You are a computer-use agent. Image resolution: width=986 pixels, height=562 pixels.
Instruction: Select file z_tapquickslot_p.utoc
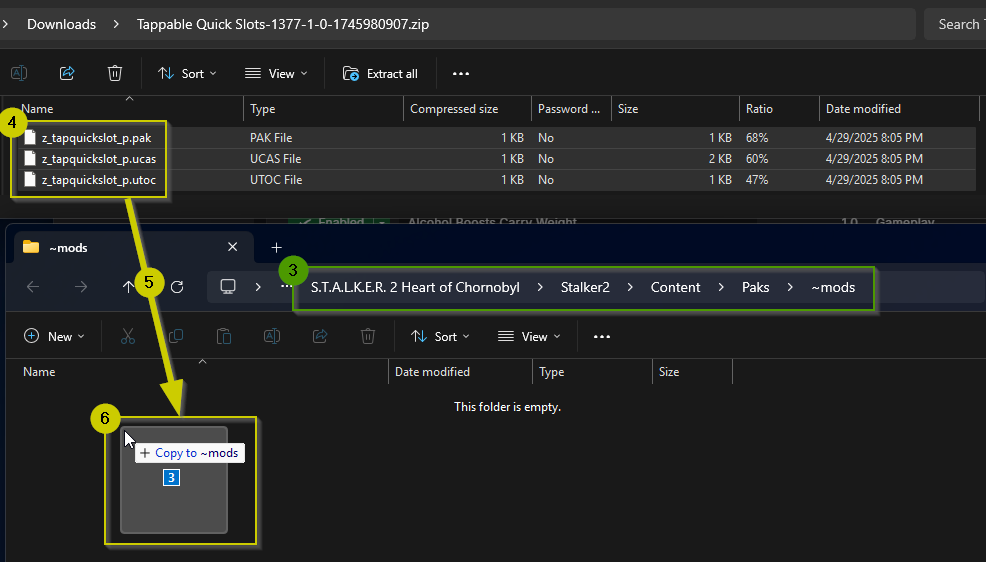[x=99, y=180]
